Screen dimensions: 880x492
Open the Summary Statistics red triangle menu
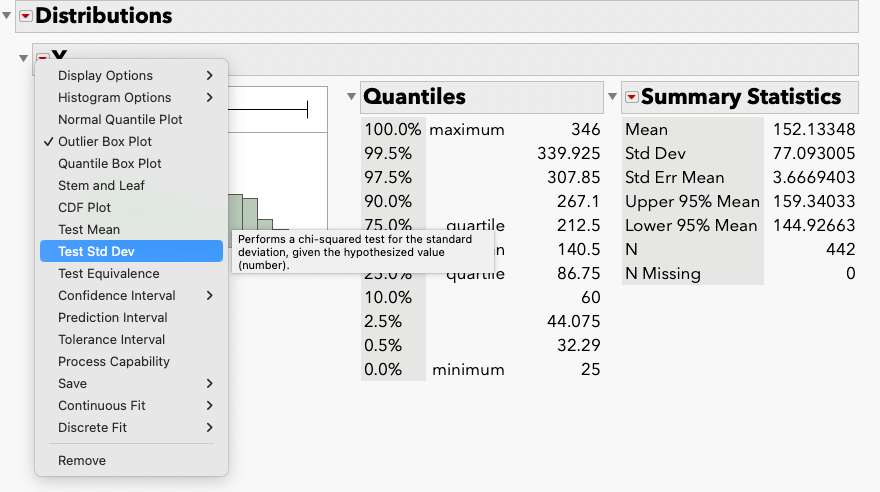click(632, 97)
